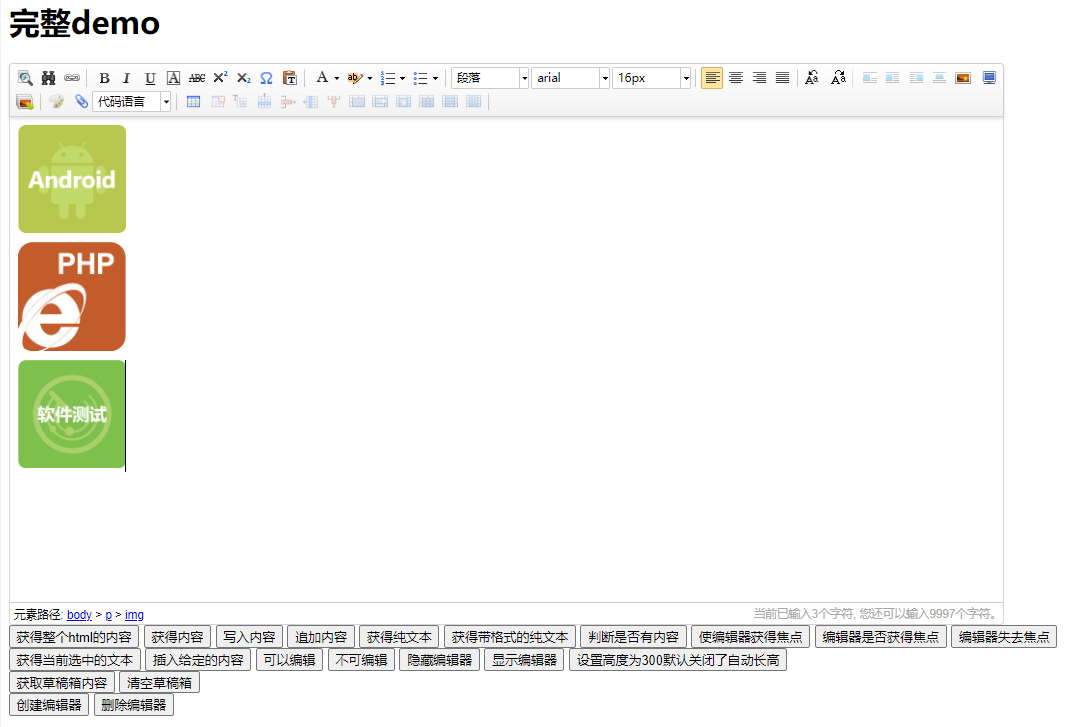Select the PHP image in the editor
The width and height of the screenshot is (1074, 727).
tap(72, 297)
